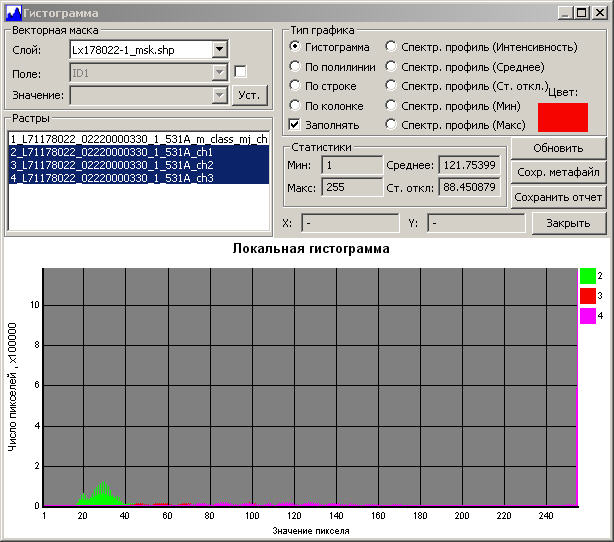
Task: Select raster 3_L71178022_02220000330_1_531A_ch2
Action: pos(139,165)
